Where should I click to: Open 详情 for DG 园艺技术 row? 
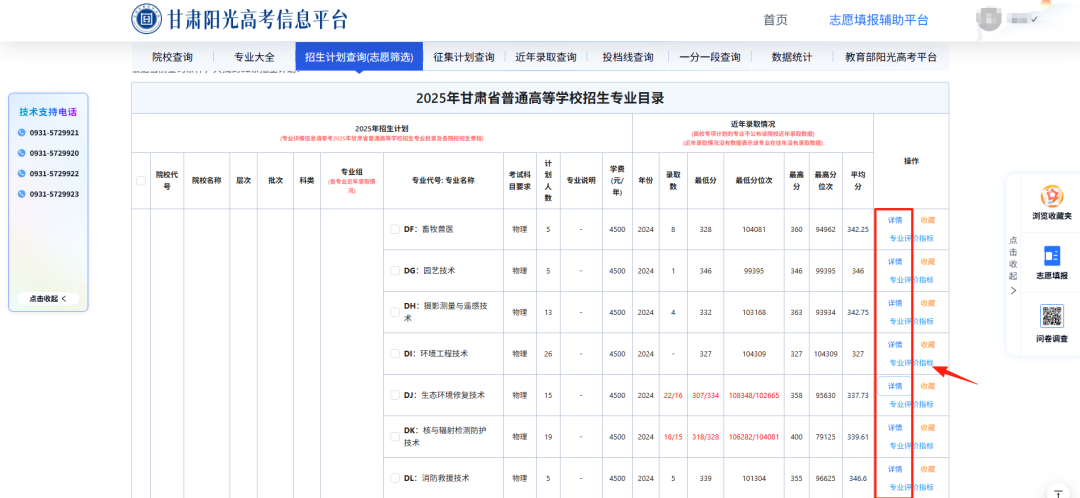tap(895, 262)
